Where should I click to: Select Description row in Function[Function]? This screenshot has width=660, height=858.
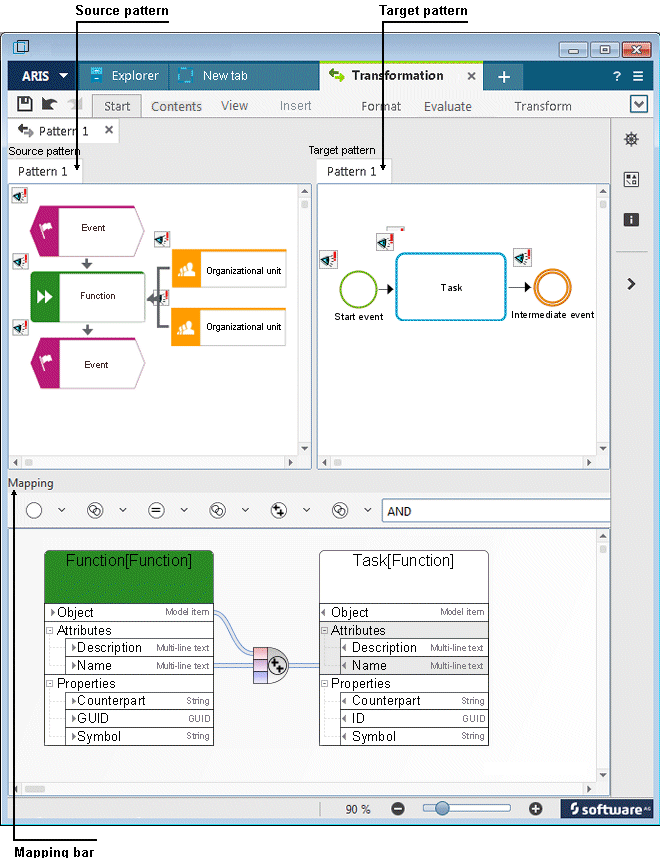pos(139,648)
